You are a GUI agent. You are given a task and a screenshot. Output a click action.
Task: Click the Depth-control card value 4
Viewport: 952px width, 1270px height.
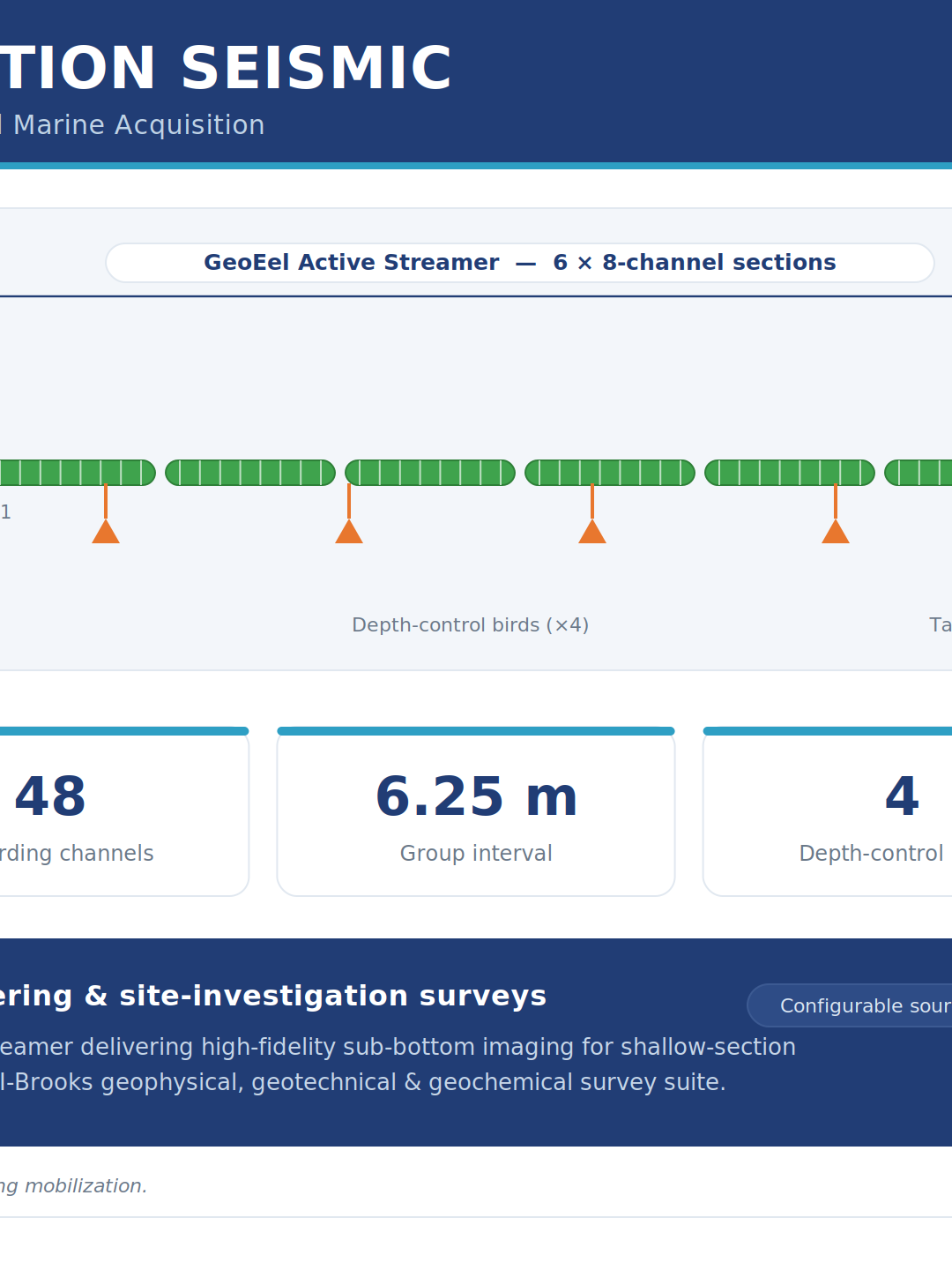click(x=902, y=797)
